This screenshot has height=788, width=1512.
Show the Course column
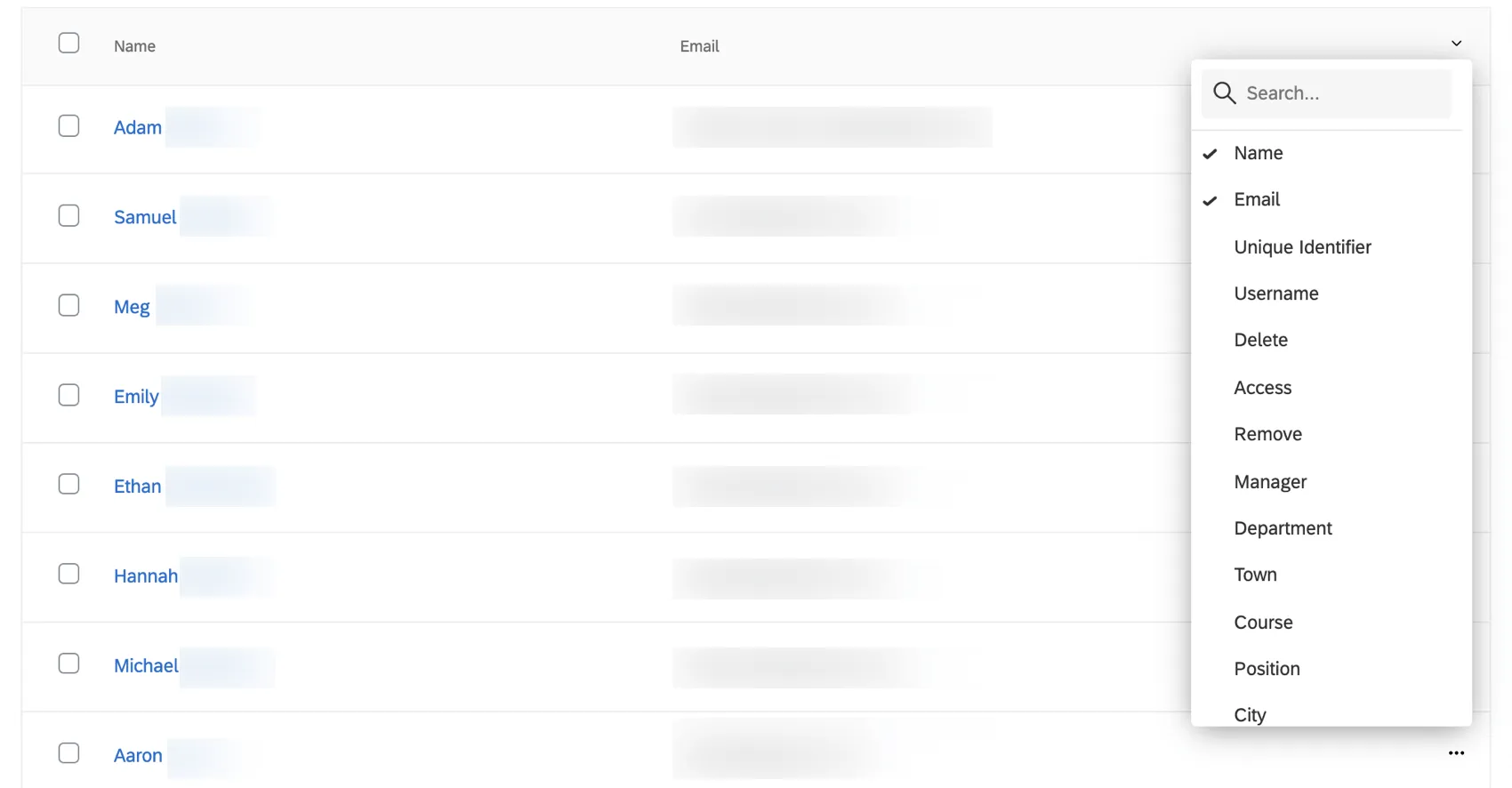(x=1263, y=622)
